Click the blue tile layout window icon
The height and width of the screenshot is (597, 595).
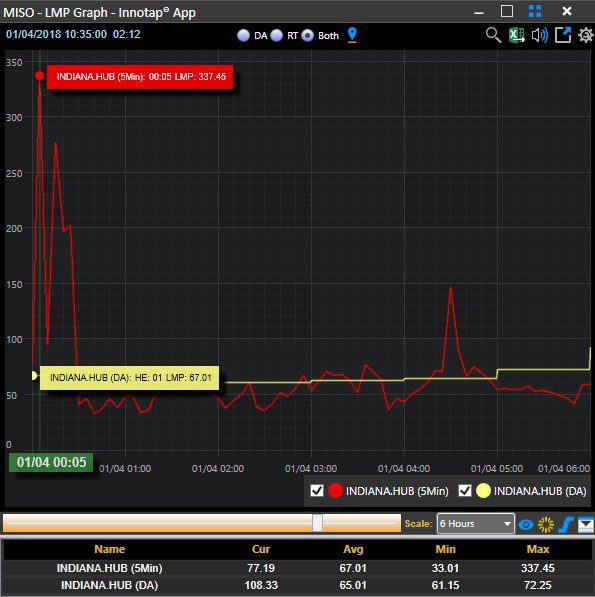[535, 11]
